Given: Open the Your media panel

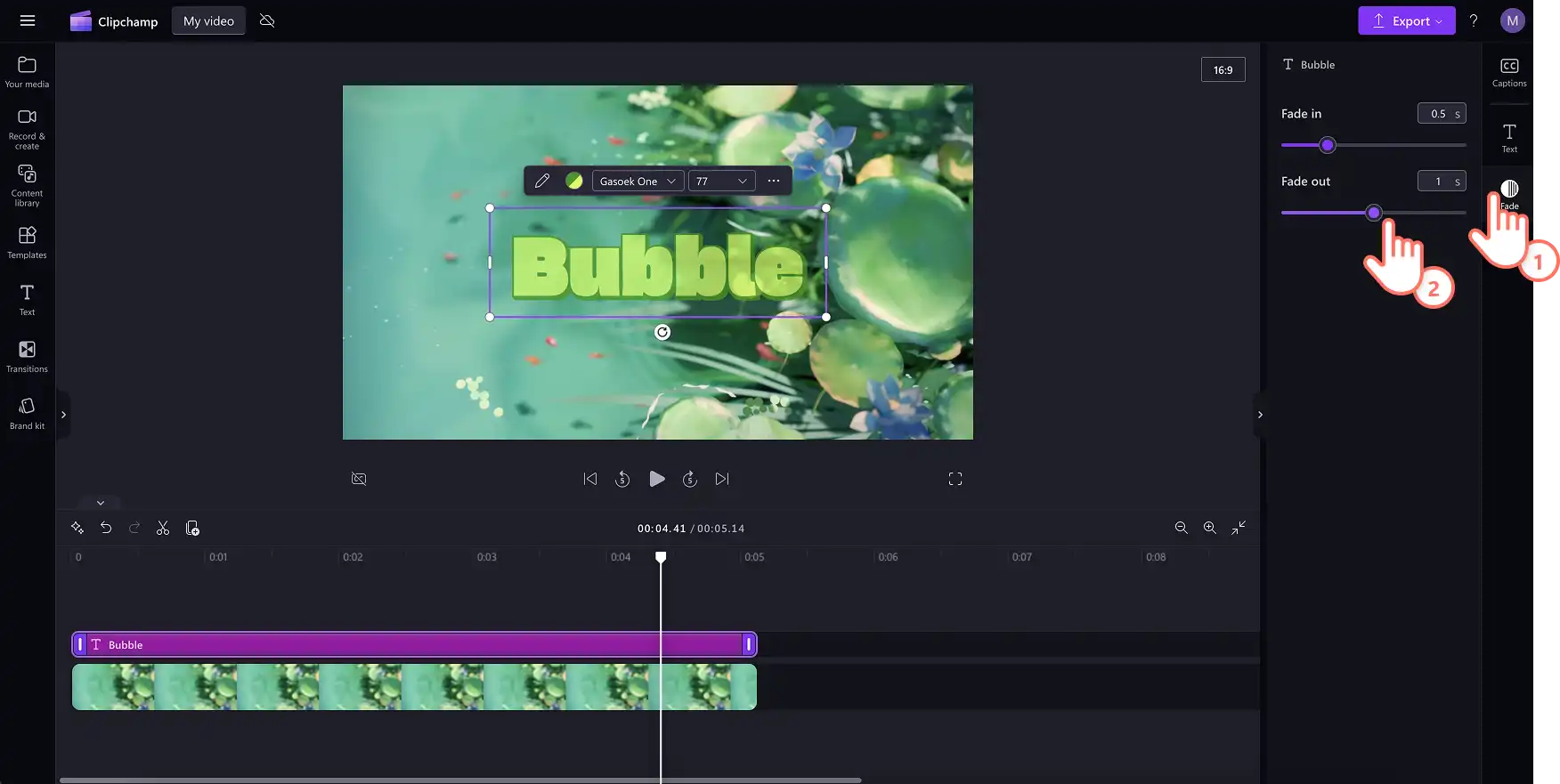Looking at the screenshot, I should (x=27, y=72).
